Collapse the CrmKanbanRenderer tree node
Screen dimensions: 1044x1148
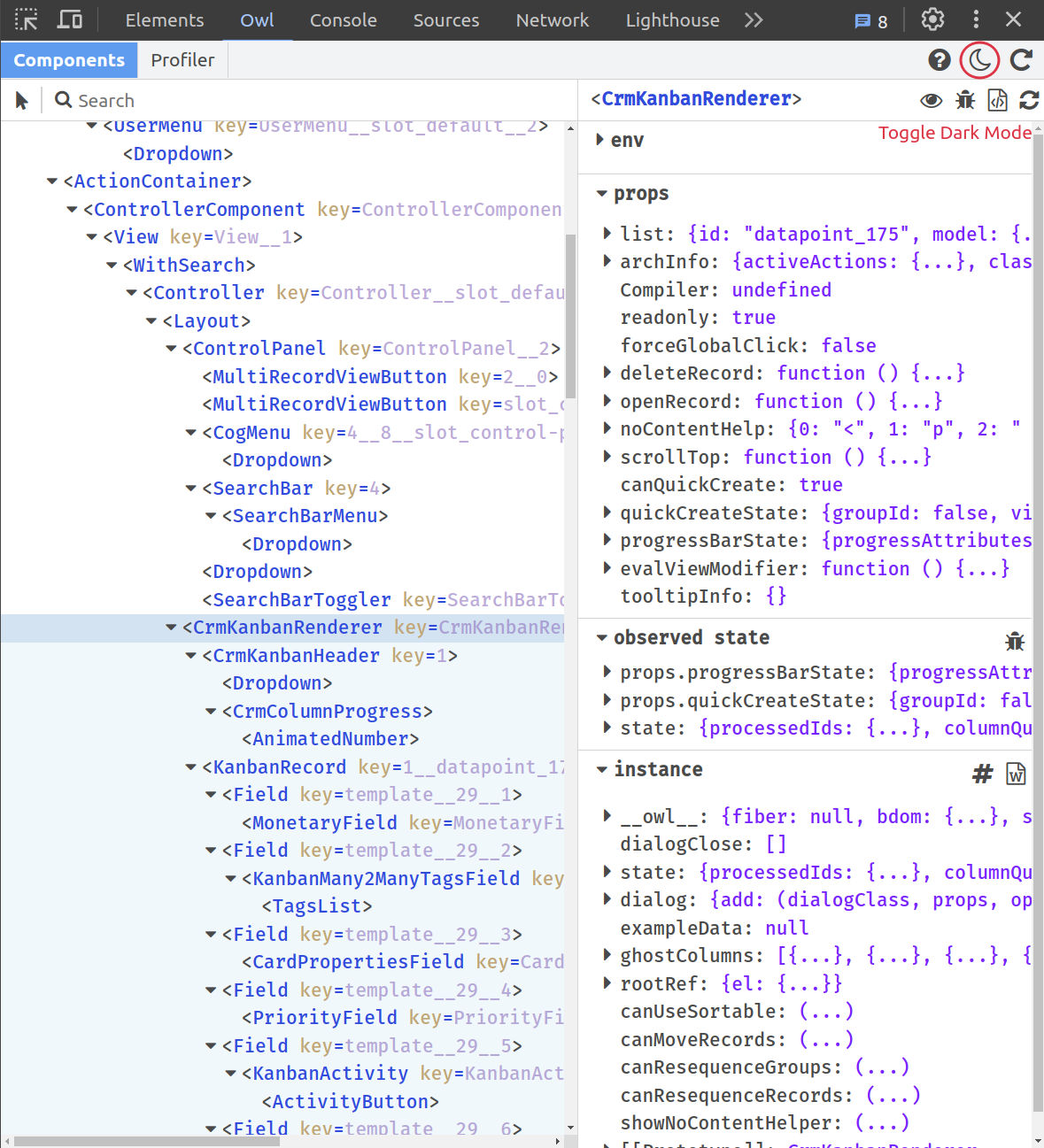171,628
